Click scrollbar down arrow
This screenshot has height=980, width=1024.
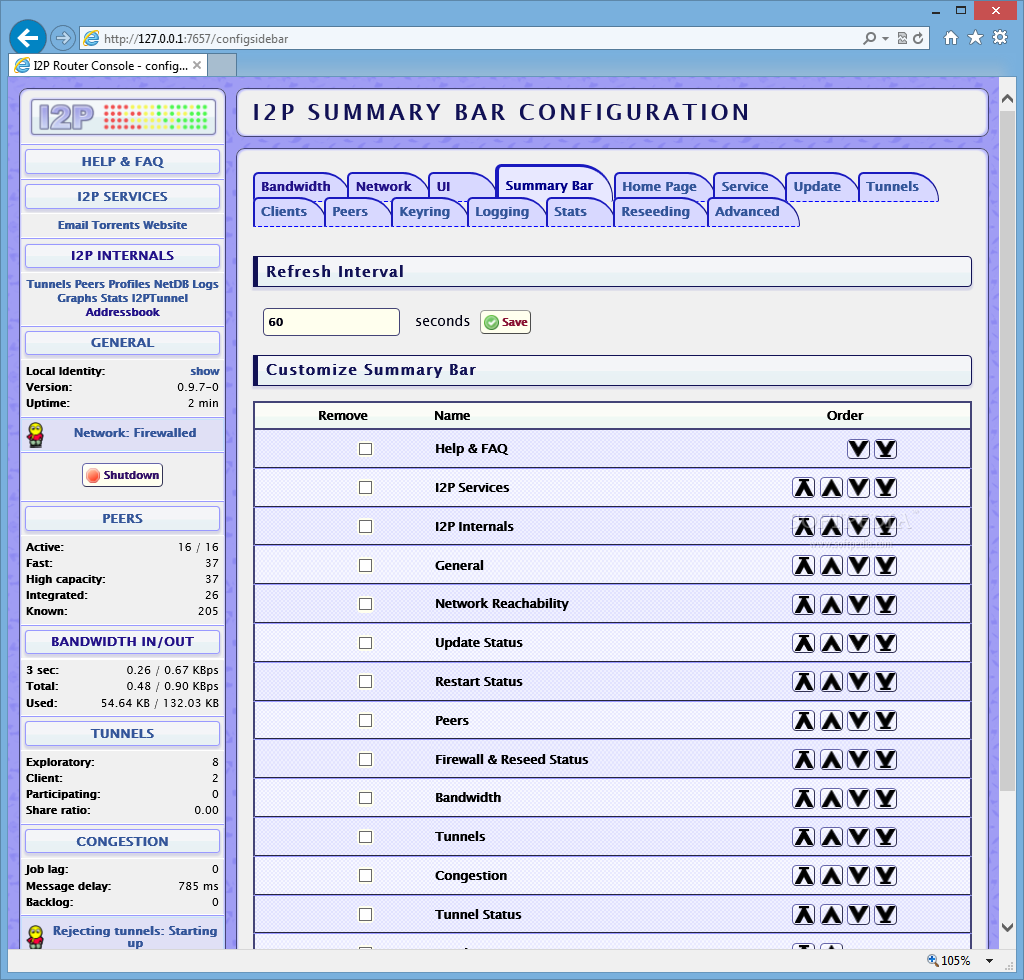tap(1007, 927)
